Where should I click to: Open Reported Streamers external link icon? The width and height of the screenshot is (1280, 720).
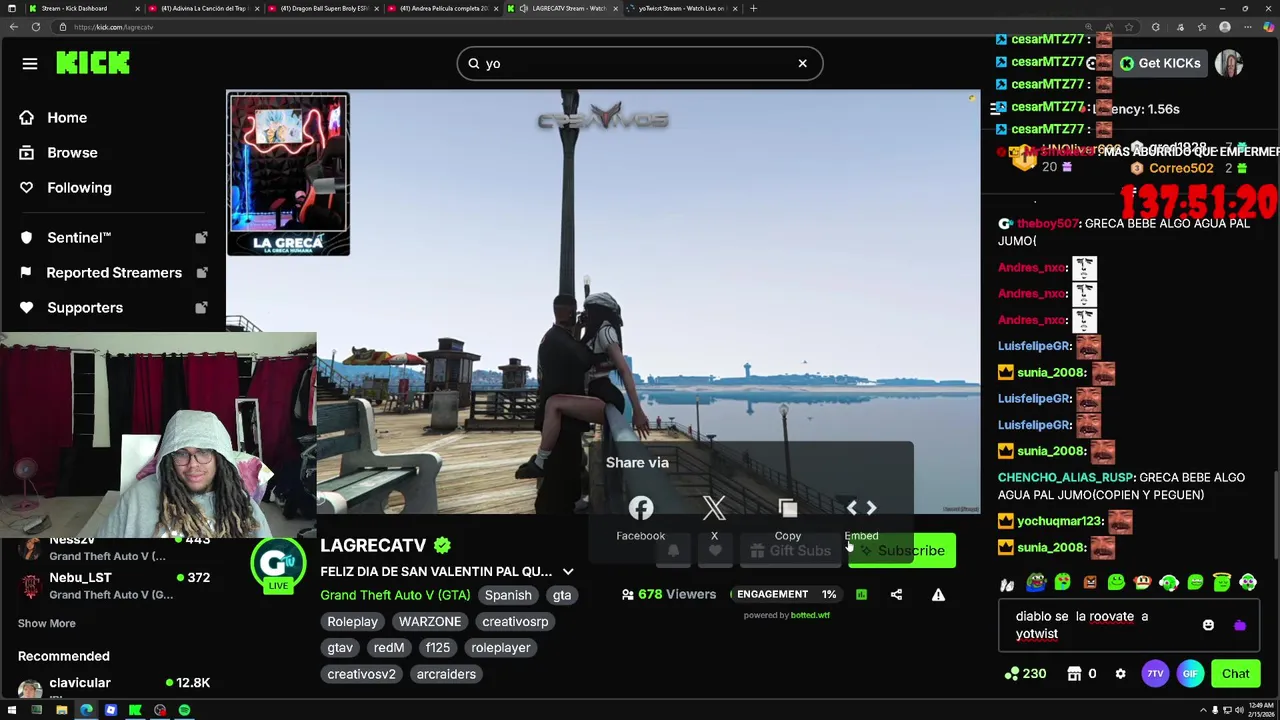[x=201, y=273]
